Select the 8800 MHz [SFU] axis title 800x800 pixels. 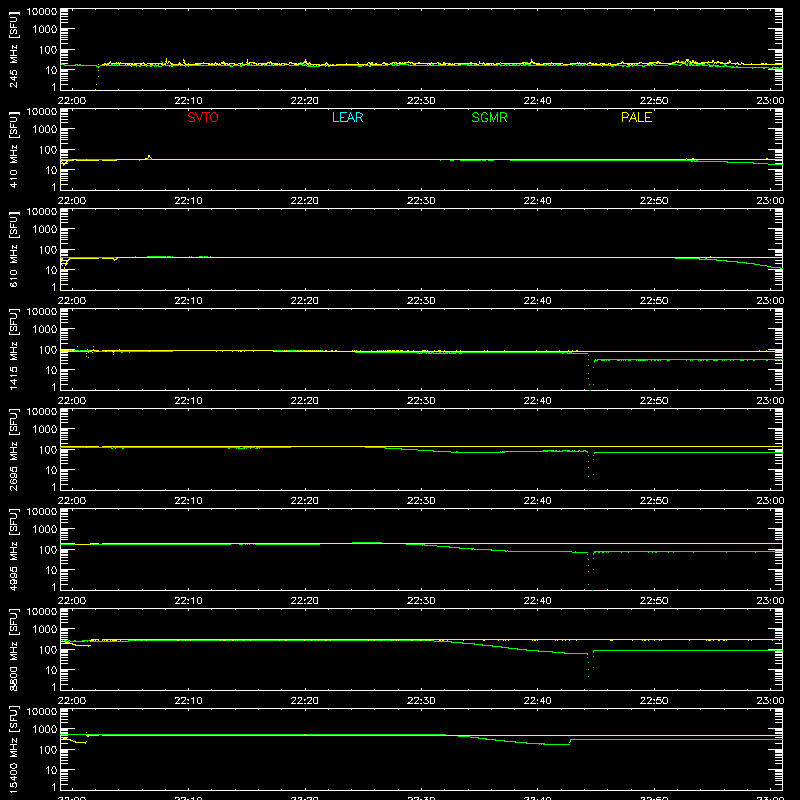[x=13, y=649]
